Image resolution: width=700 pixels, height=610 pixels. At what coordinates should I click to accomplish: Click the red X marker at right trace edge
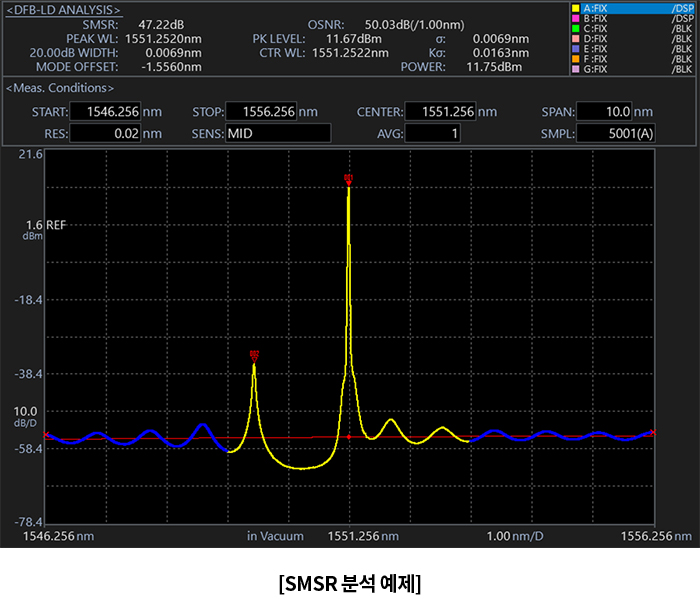[x=653, y=432]
